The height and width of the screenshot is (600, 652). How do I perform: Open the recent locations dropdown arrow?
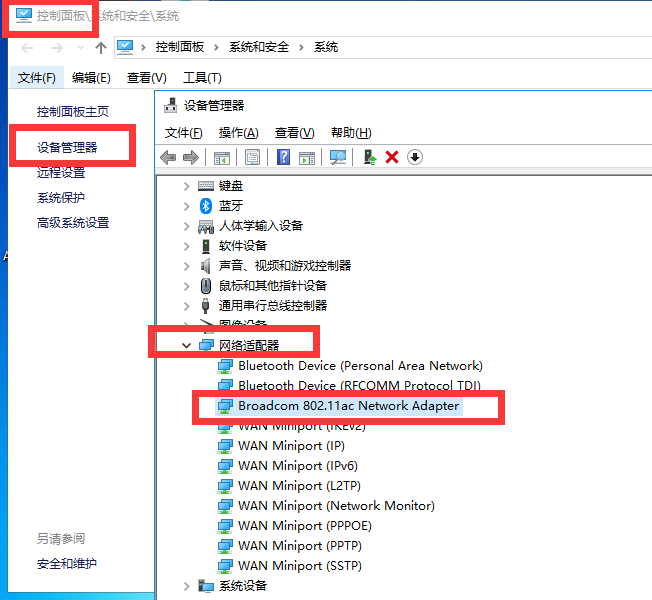(80, 48)
